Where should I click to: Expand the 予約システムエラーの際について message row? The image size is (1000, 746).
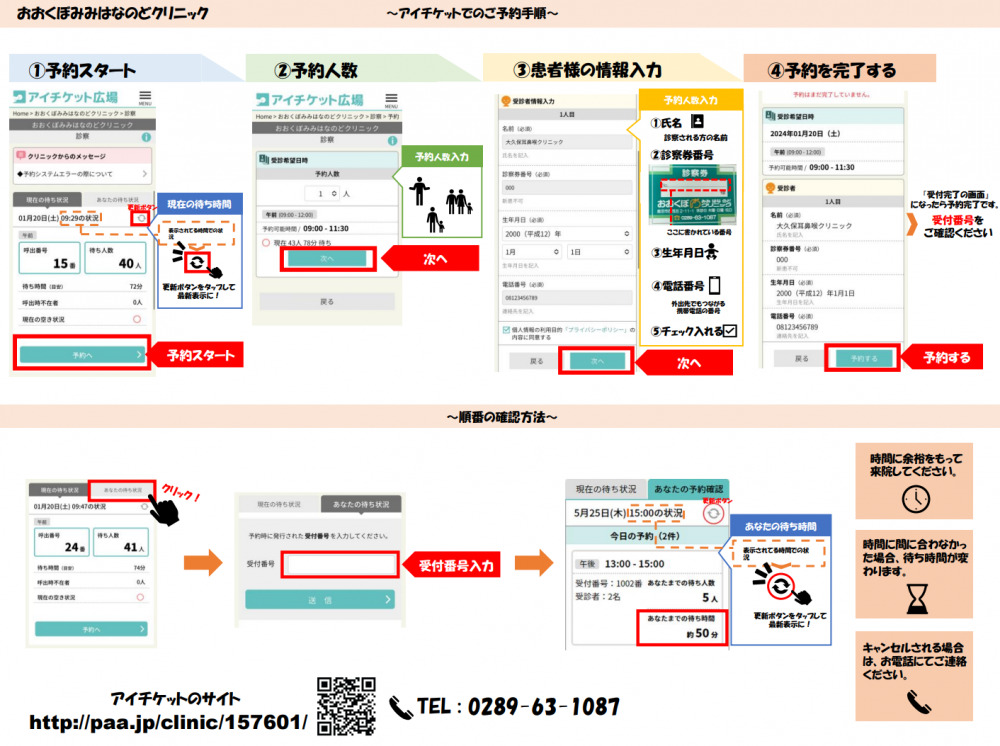[82, 173]
